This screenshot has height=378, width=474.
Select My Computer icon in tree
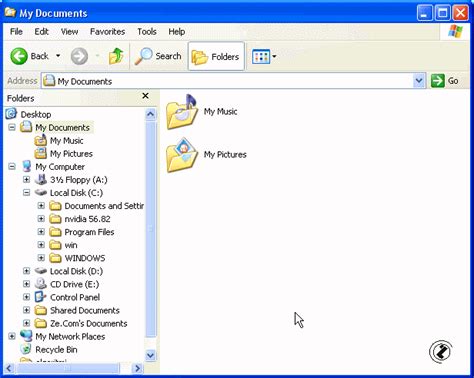tap(26, 166)
